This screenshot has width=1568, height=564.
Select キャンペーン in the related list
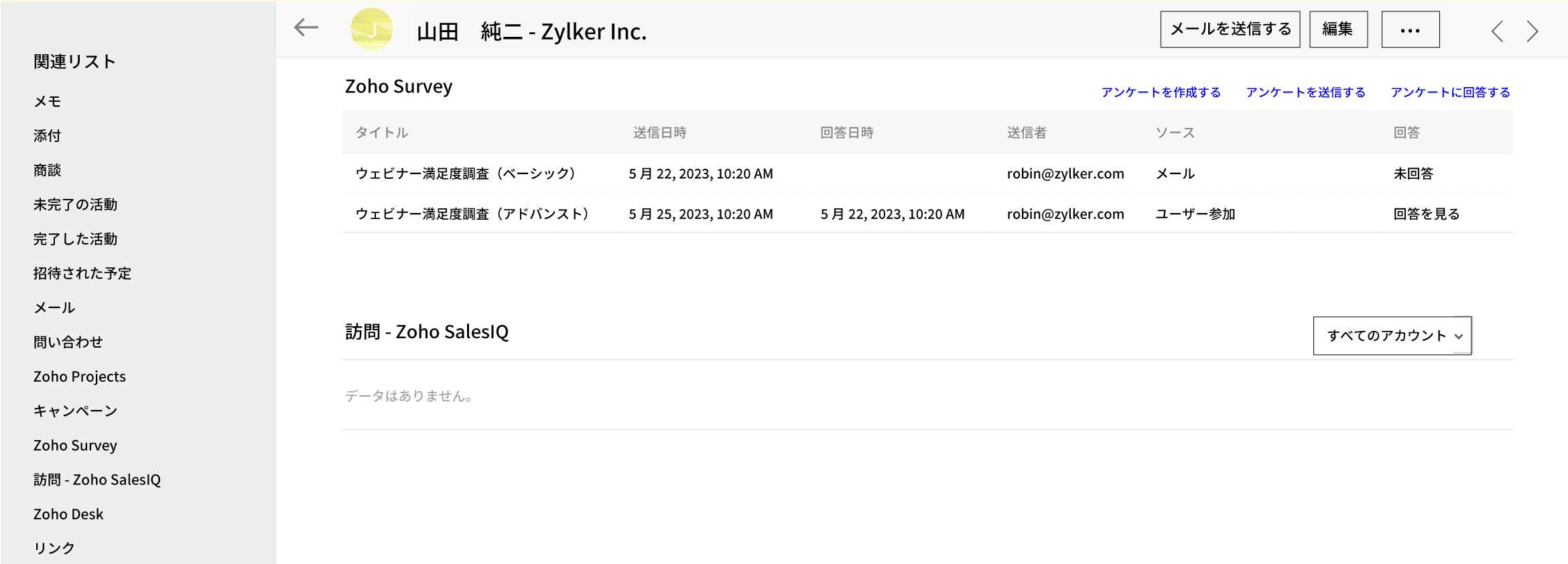(76, 411)
